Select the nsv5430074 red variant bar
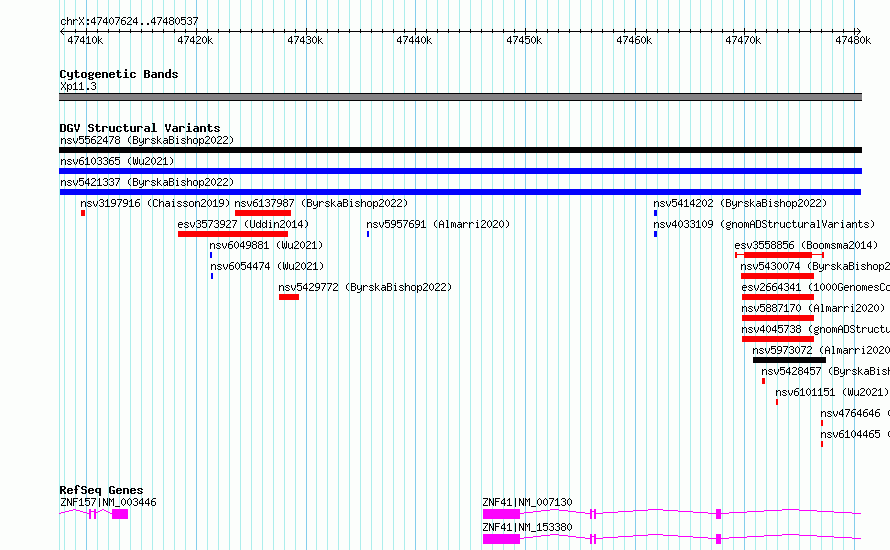 pos(777,276)
